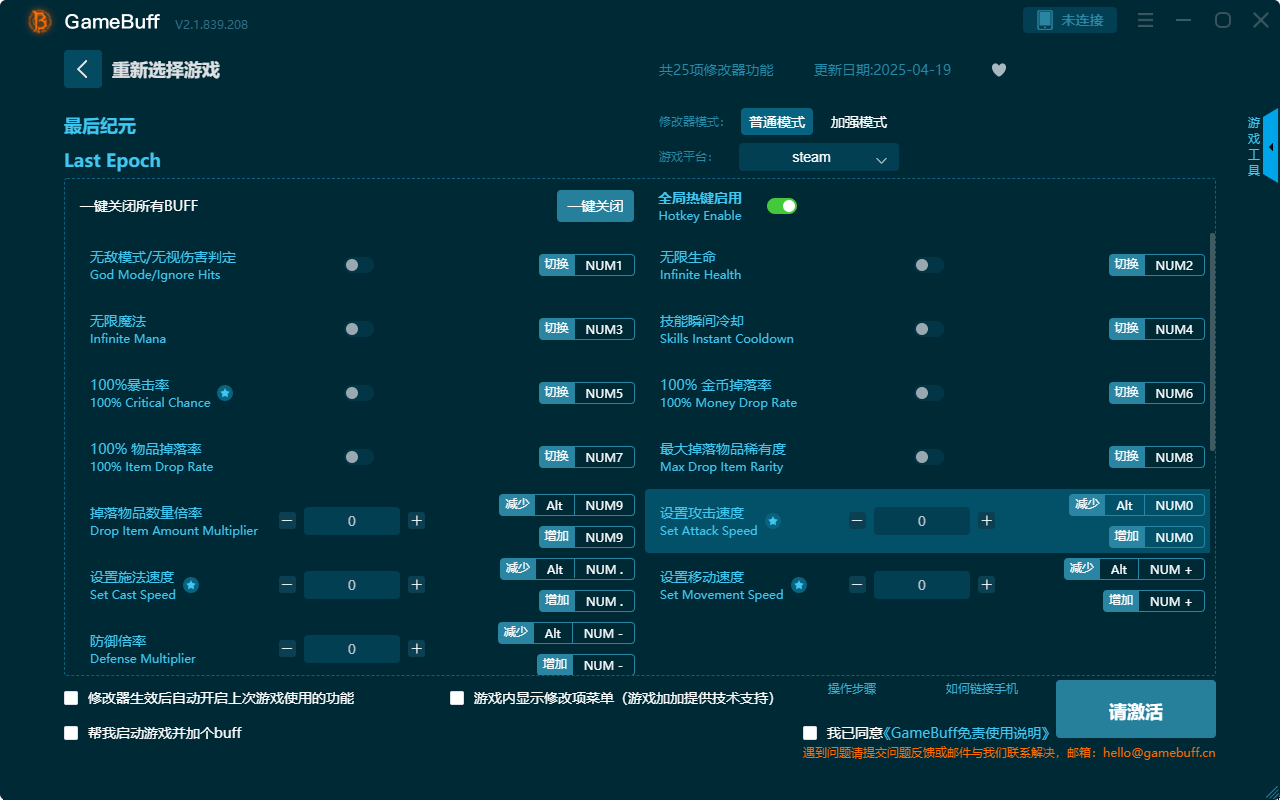1280x800 pixels.
Task: Click the vertical scrollbar of the cheats list
Action: (1213, 342)
